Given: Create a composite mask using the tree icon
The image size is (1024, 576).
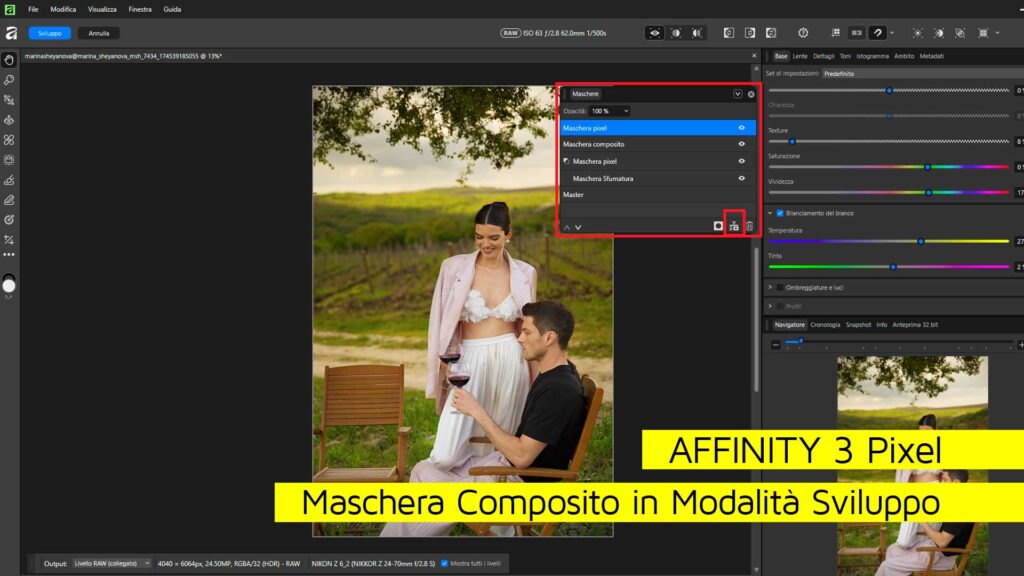Looking at the screenshot, I should coord(734,226).
